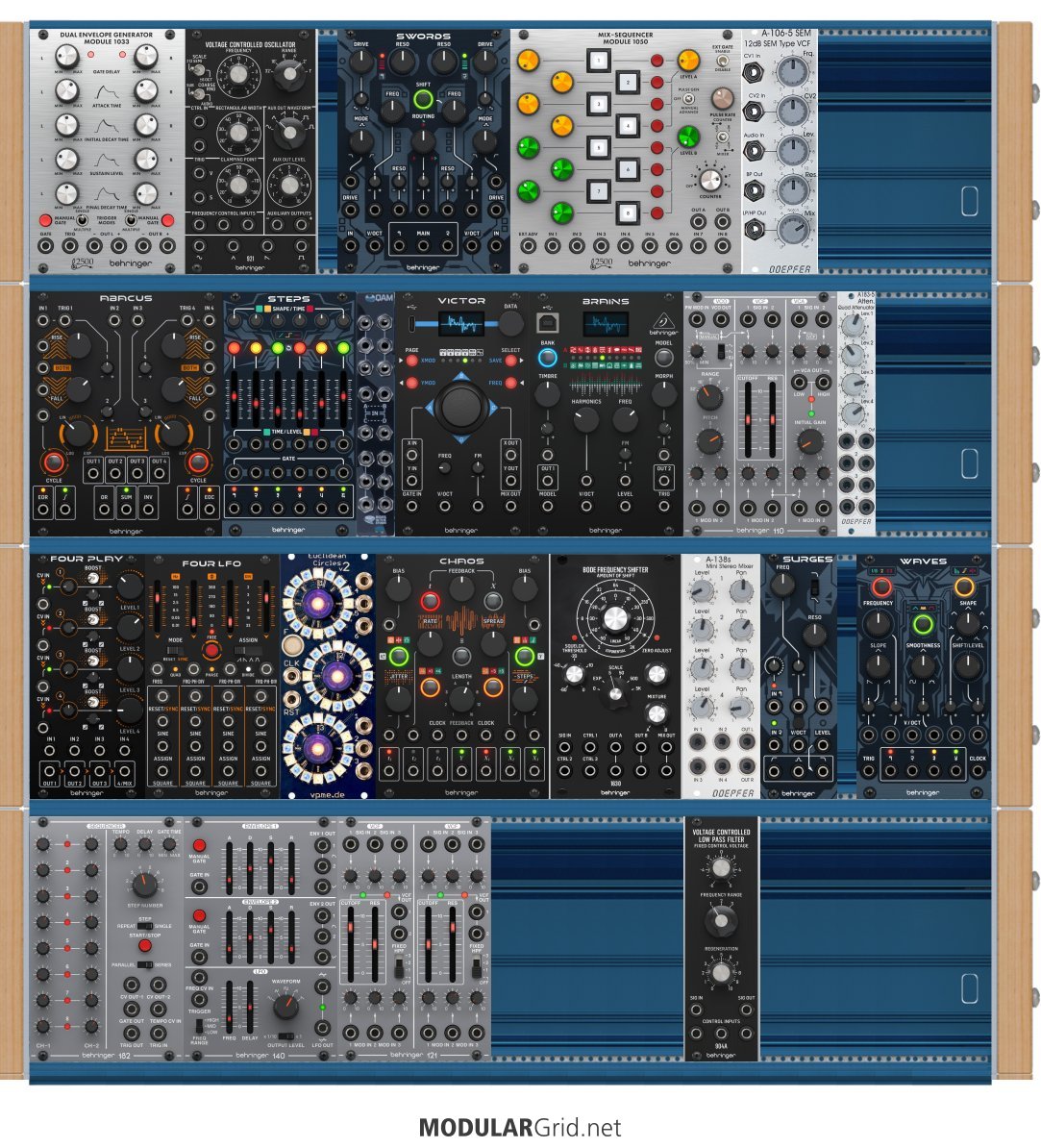Push step button 8 on Mix-Sequencer 1050
Image resolution: width=1041 pixels, height=1148 pixels.
coord(628,213)
